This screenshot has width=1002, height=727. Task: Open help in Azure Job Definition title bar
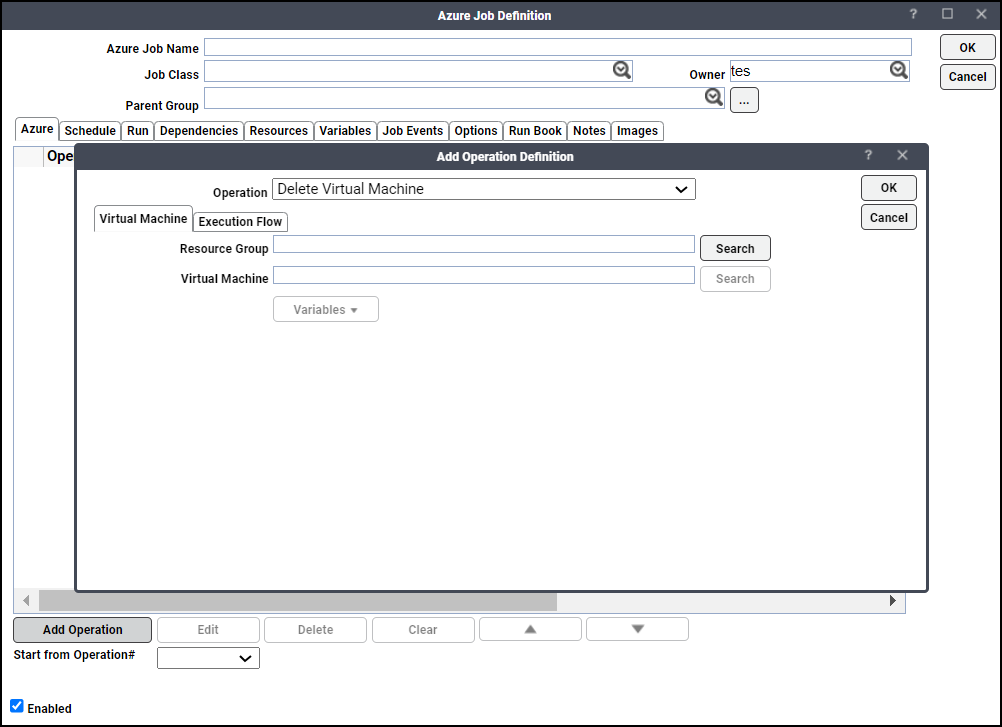pyautogui.click(x=913, y=14)
